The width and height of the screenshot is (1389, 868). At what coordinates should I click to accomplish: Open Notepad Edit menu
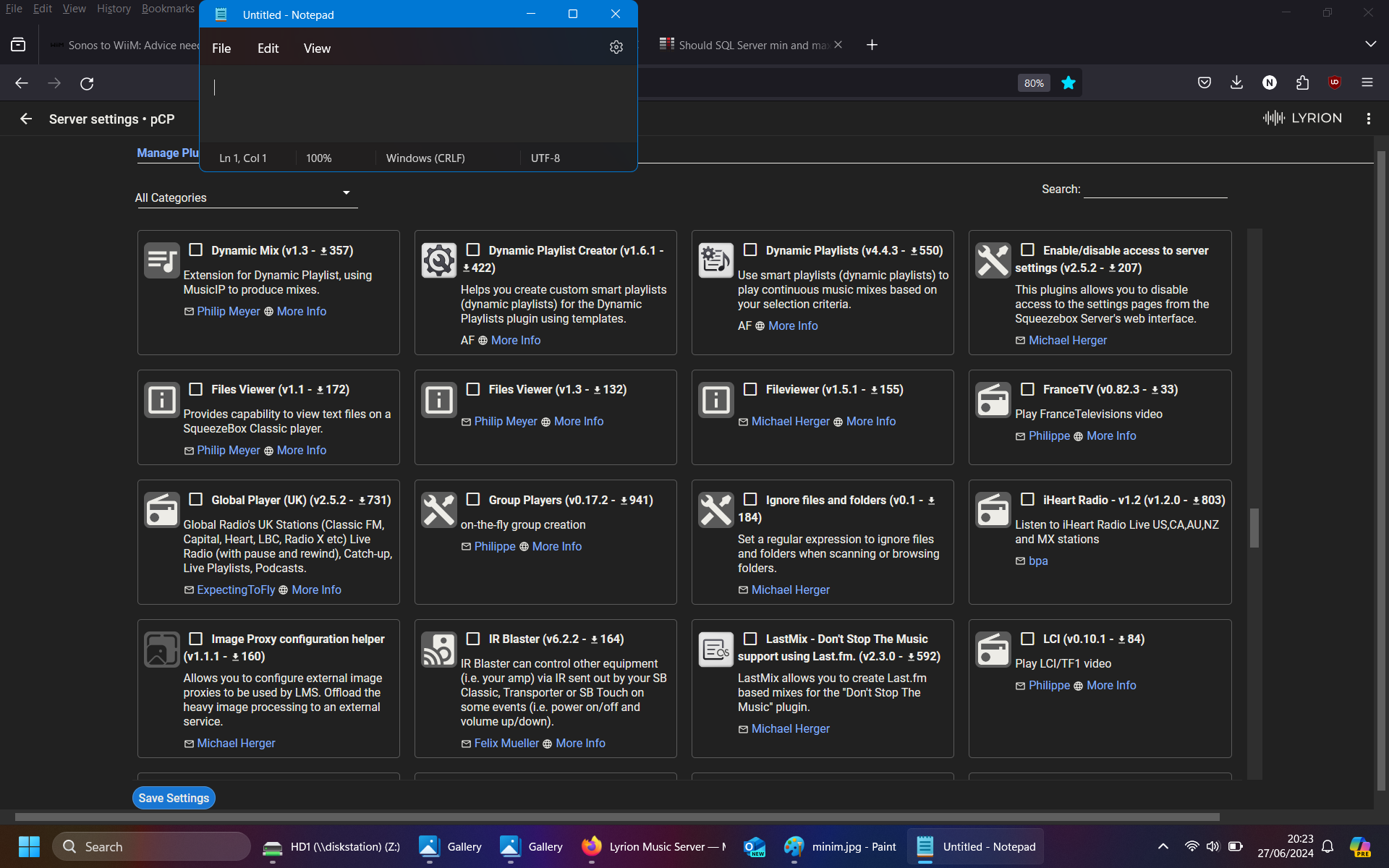pyautogui.click(x=268, y=48)
